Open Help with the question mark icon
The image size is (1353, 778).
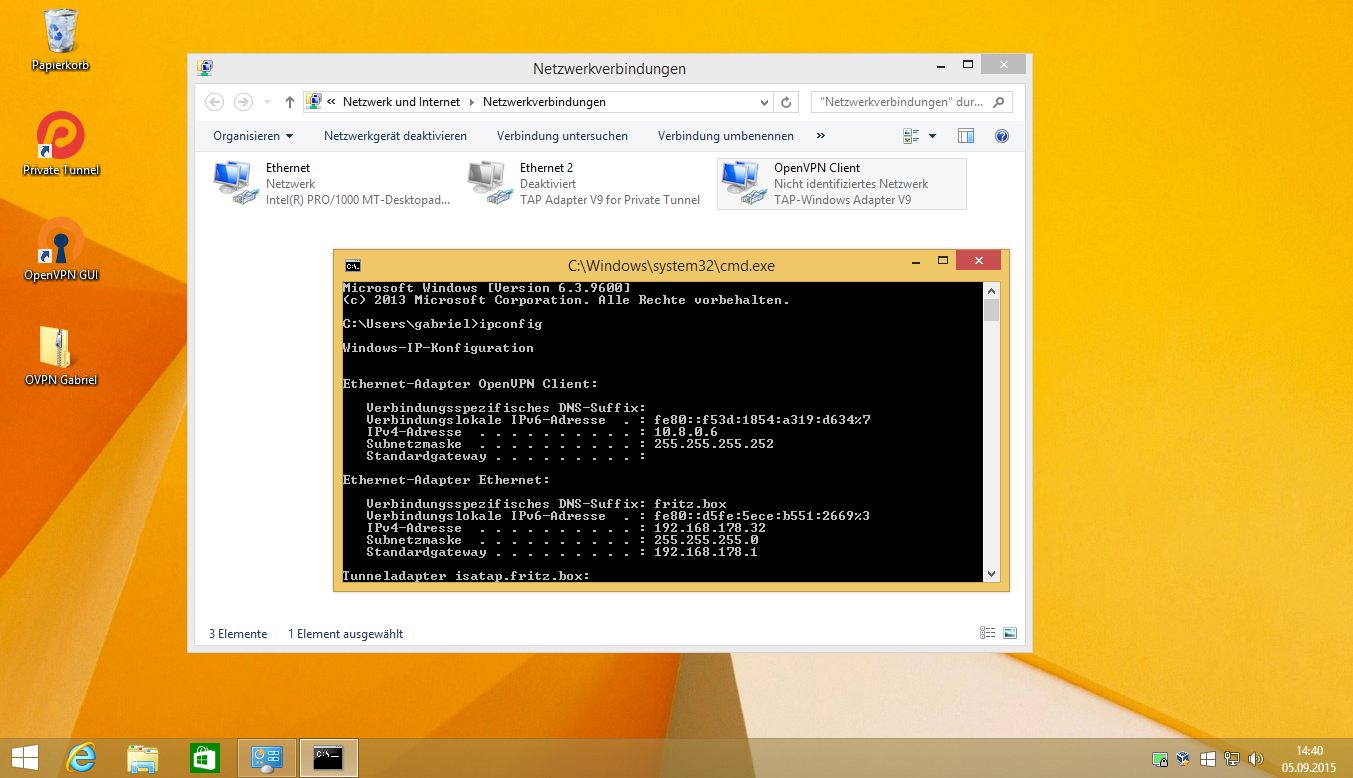click(x=1002, y=136)
